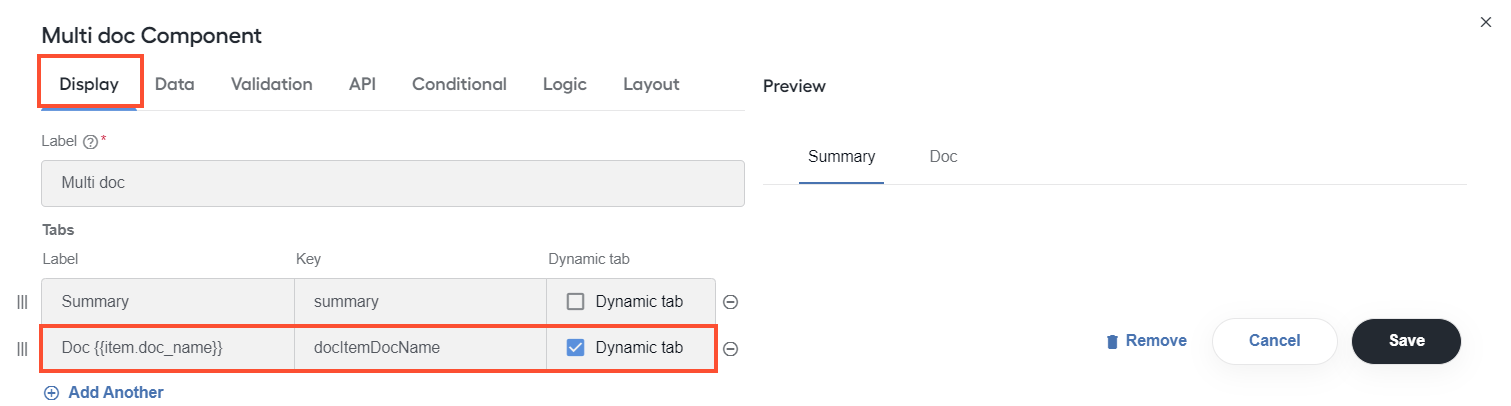Save the component settings
Viewport: 1511px width, 406px height.
1406,341
